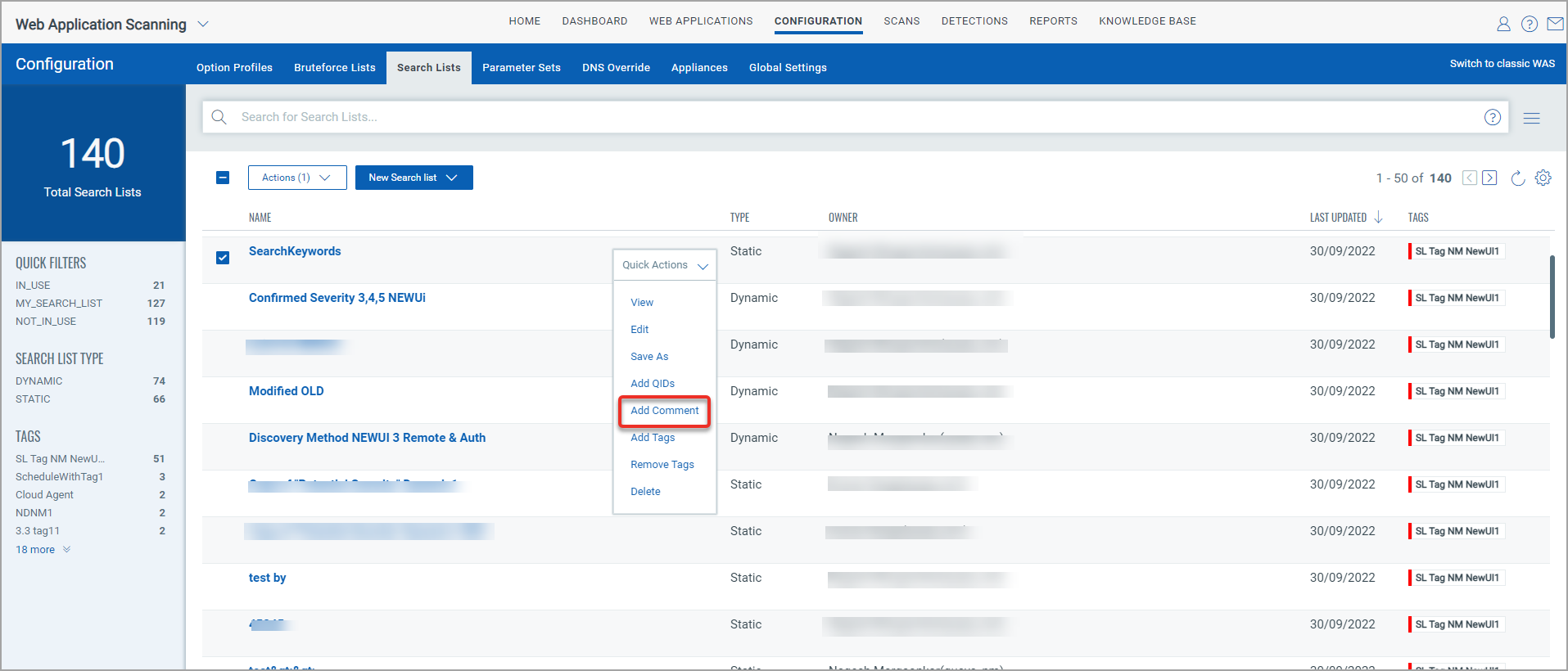Sort by NAME column header
Screen dimensions: 1568x671
coord(260,218)
